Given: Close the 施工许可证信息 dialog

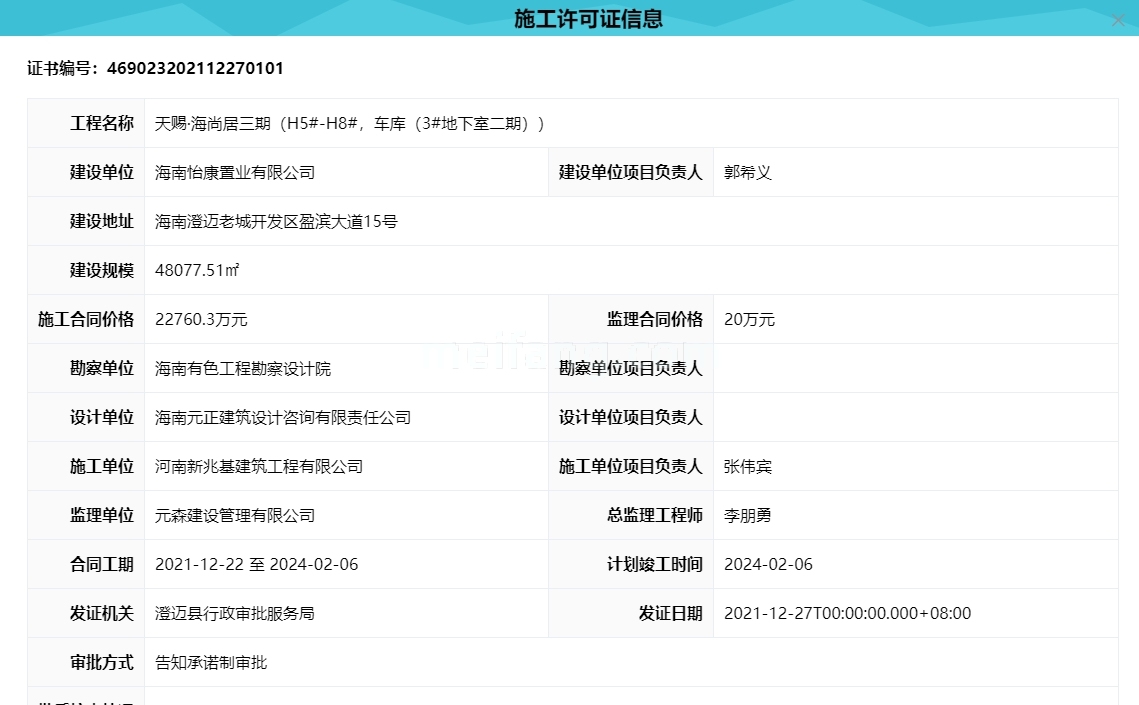Looking at the screenshot, I should (x=1118, y=20).
